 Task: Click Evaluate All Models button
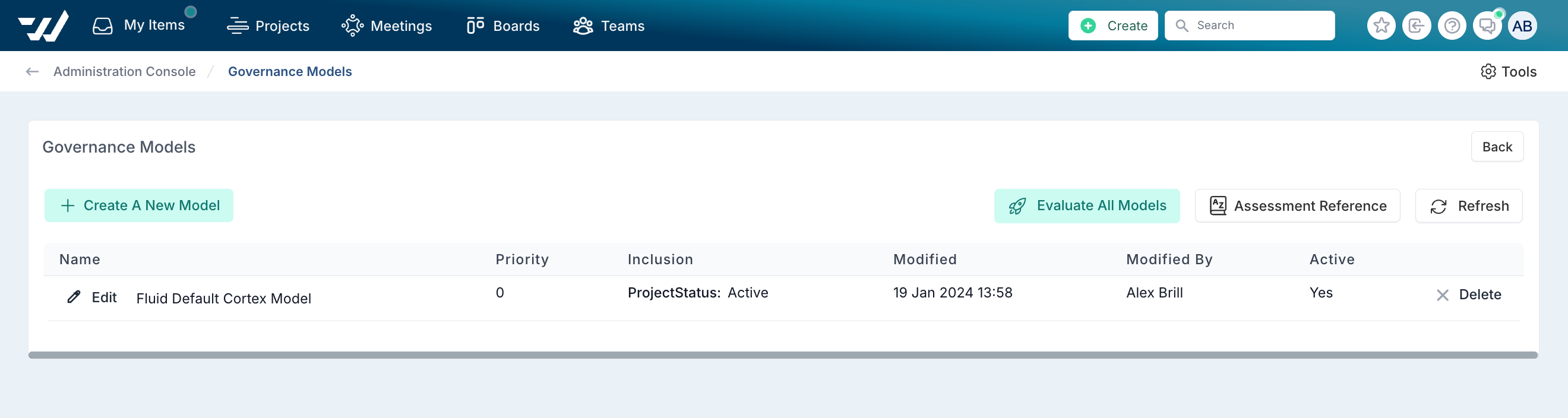tap(1086, 205)
